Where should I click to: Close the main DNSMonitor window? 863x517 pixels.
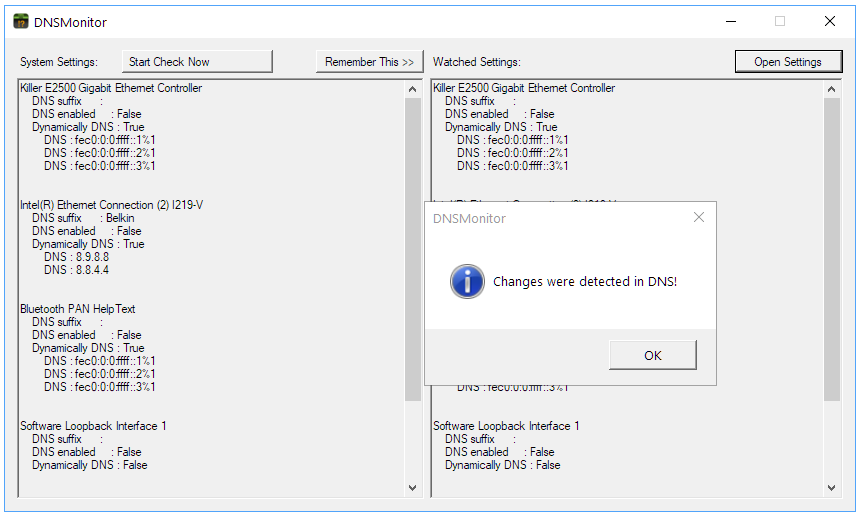pyautogui.click(x=830, y=22)
